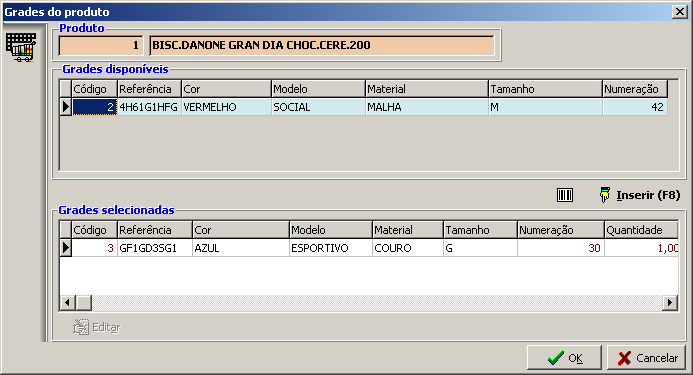
Task: Click the shopping cart icon in sidebar
Action: [x=21, y=47]
